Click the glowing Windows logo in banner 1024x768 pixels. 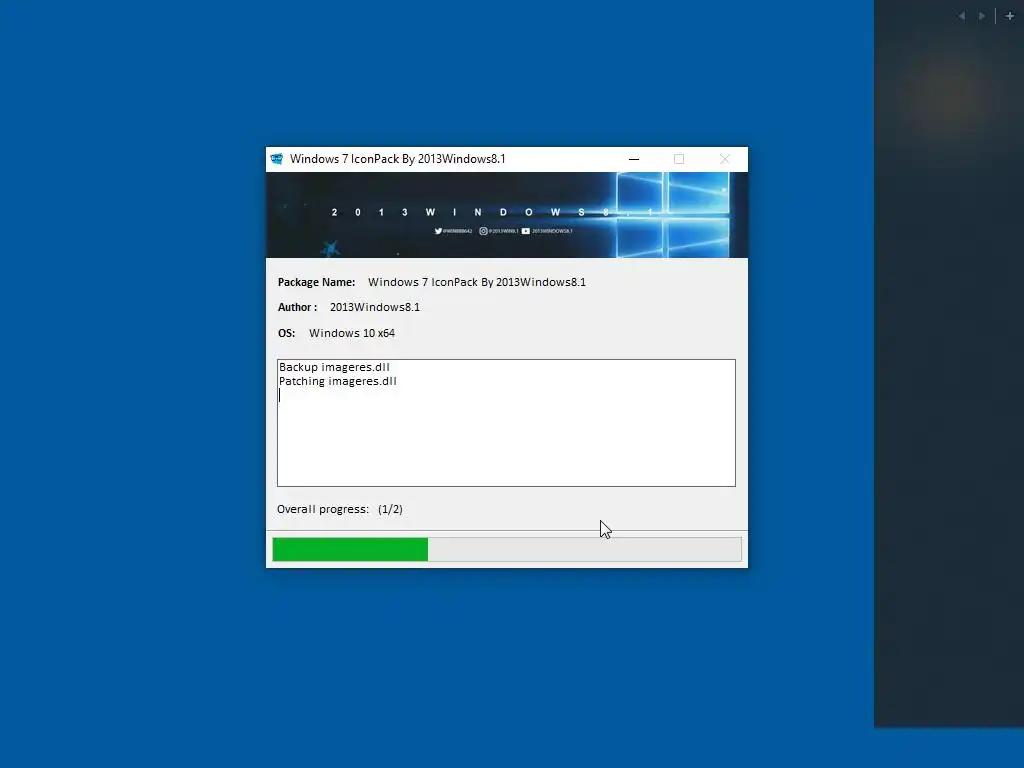(673, 214)
